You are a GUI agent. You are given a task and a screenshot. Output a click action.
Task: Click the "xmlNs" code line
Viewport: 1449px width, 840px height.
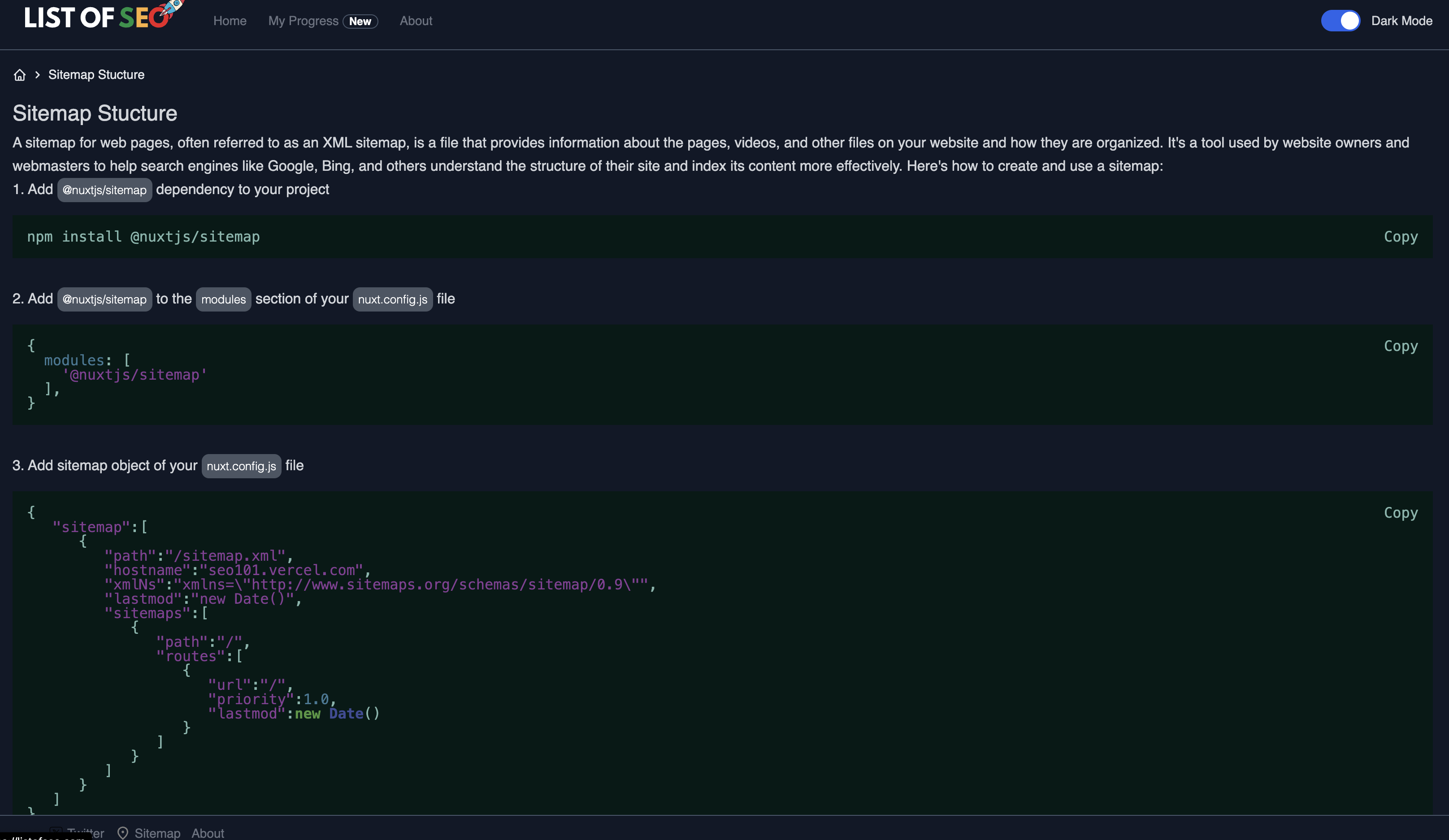tap(380, 584)
